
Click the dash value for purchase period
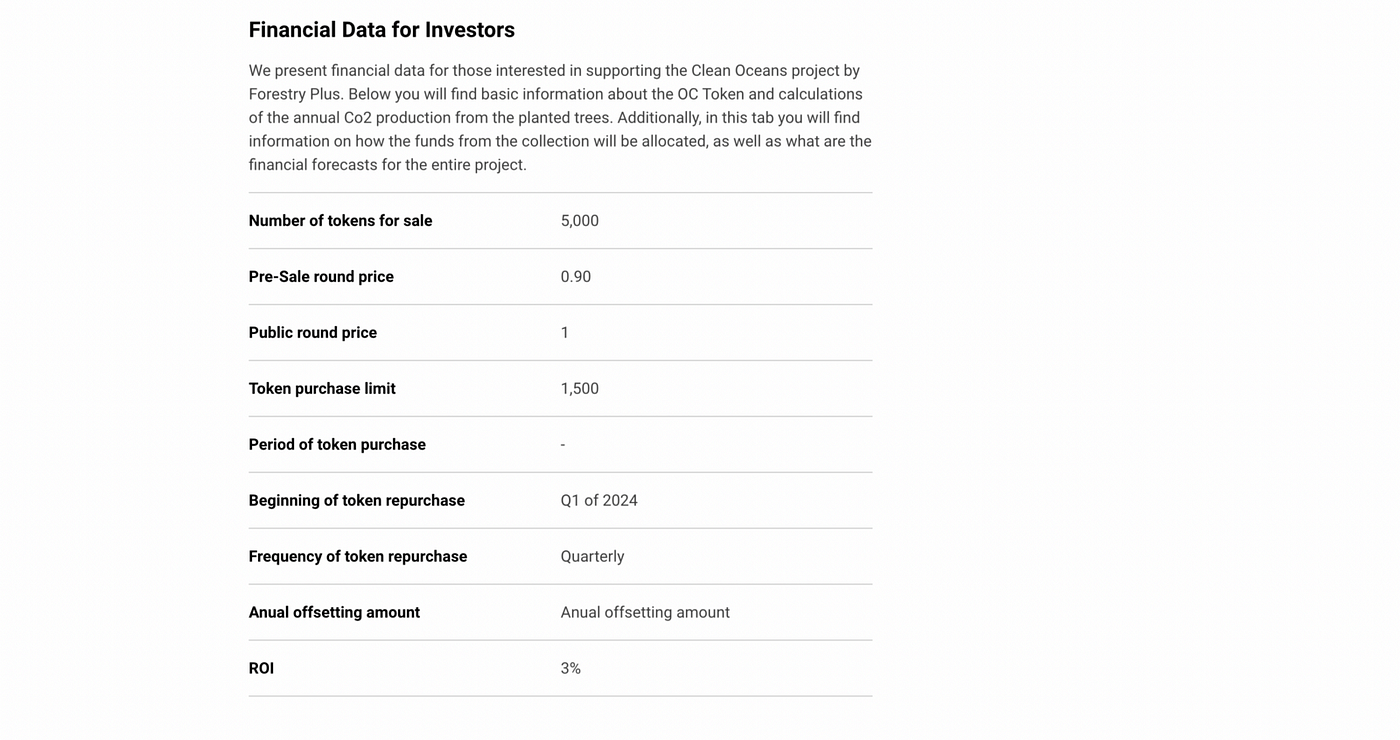pyautogui.click(x=563, y=445)
